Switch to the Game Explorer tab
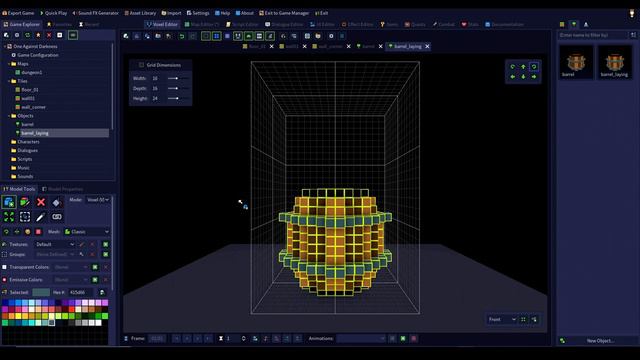Image resolution: width=640 pixels, height=360 pixels. pyautogui.click(x=22, y=24)
